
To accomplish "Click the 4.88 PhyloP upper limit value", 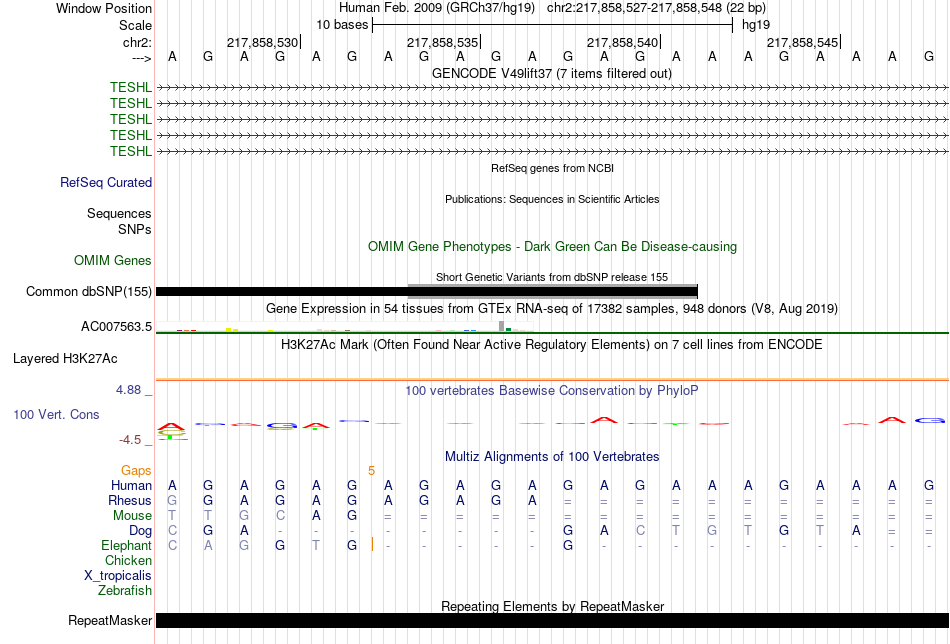I will tap(128, 390).
